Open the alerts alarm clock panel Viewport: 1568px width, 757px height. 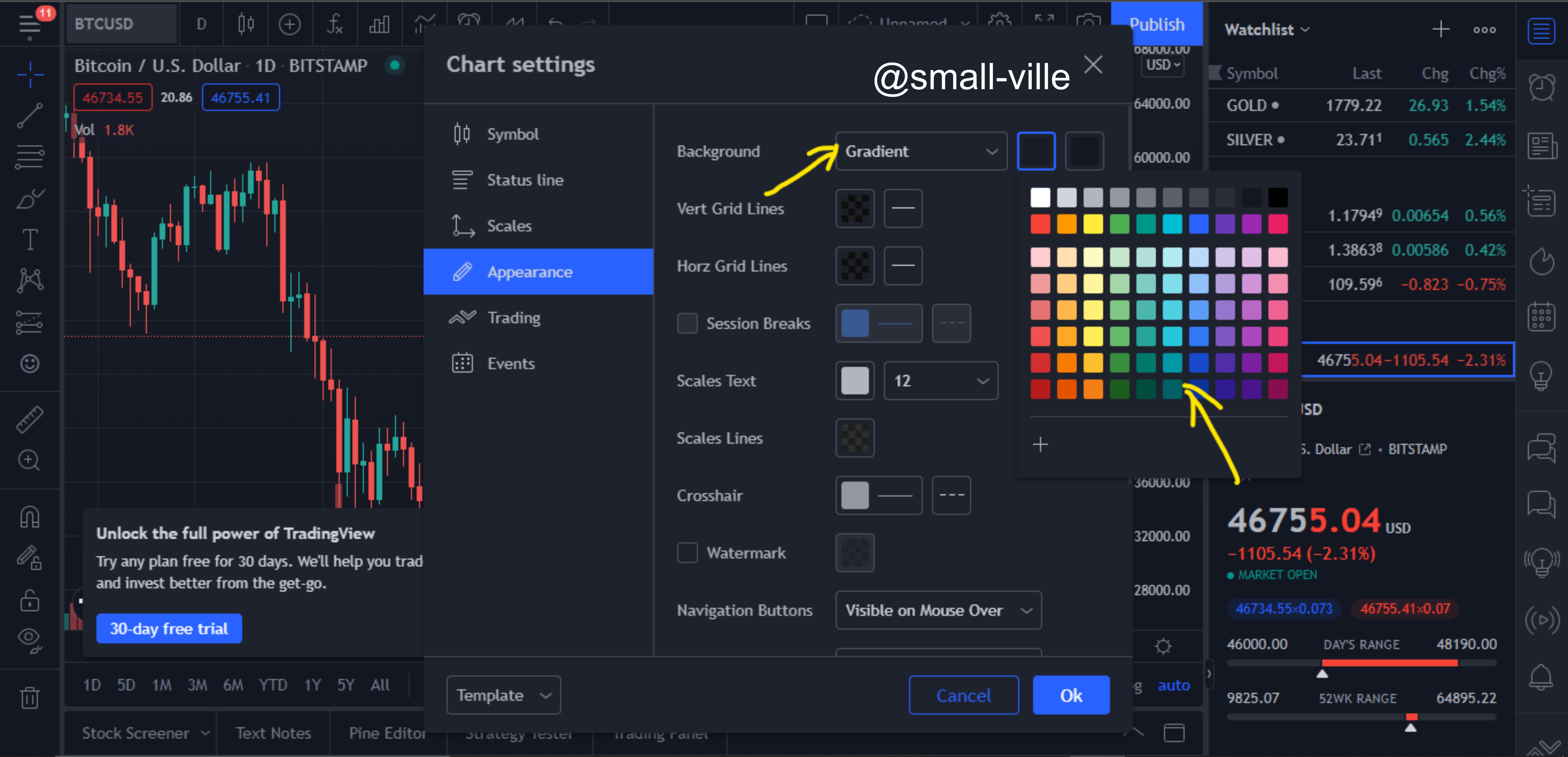click(x=1541, y=87)
